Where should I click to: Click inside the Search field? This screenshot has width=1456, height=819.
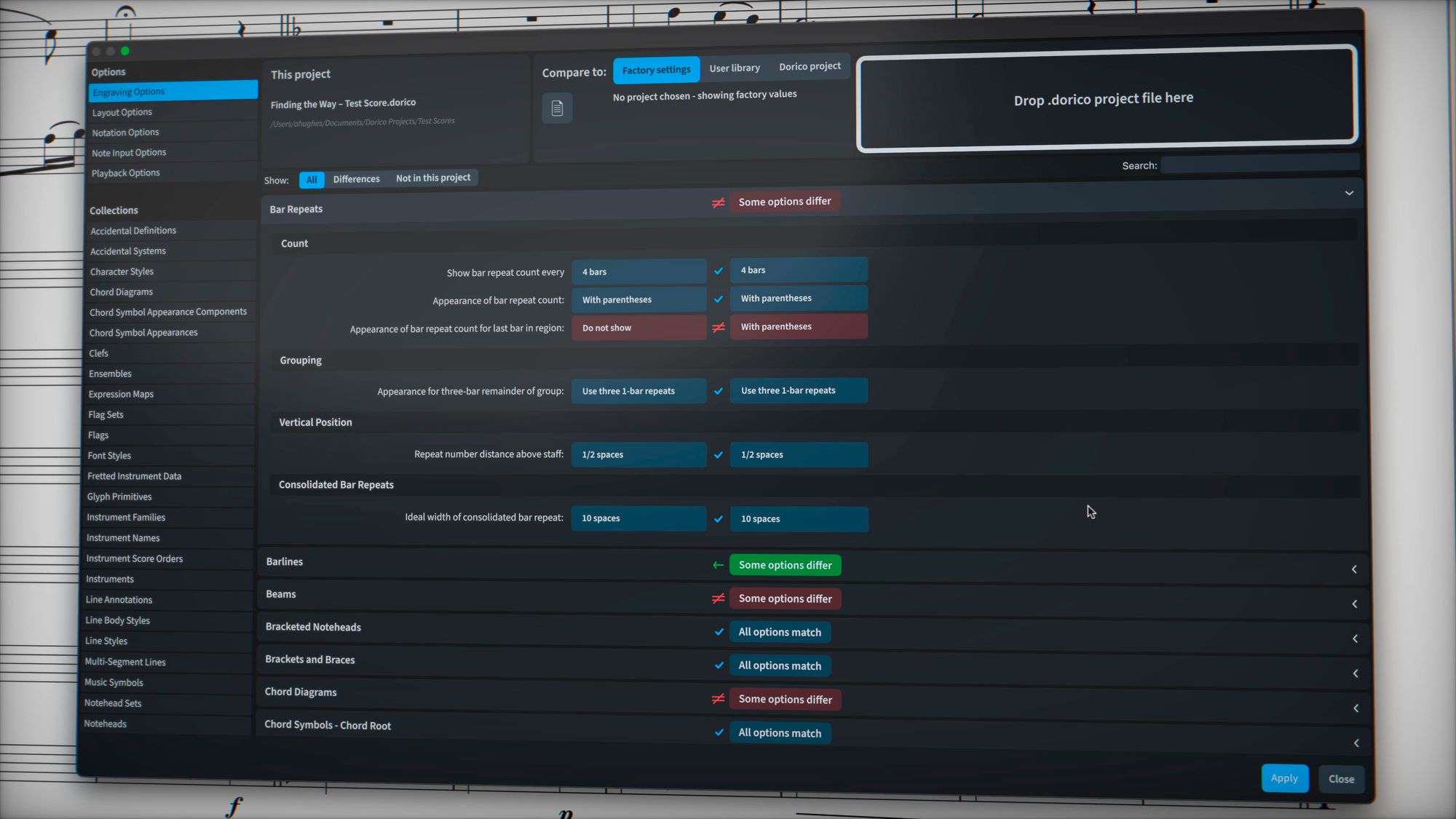(1260, 165)
